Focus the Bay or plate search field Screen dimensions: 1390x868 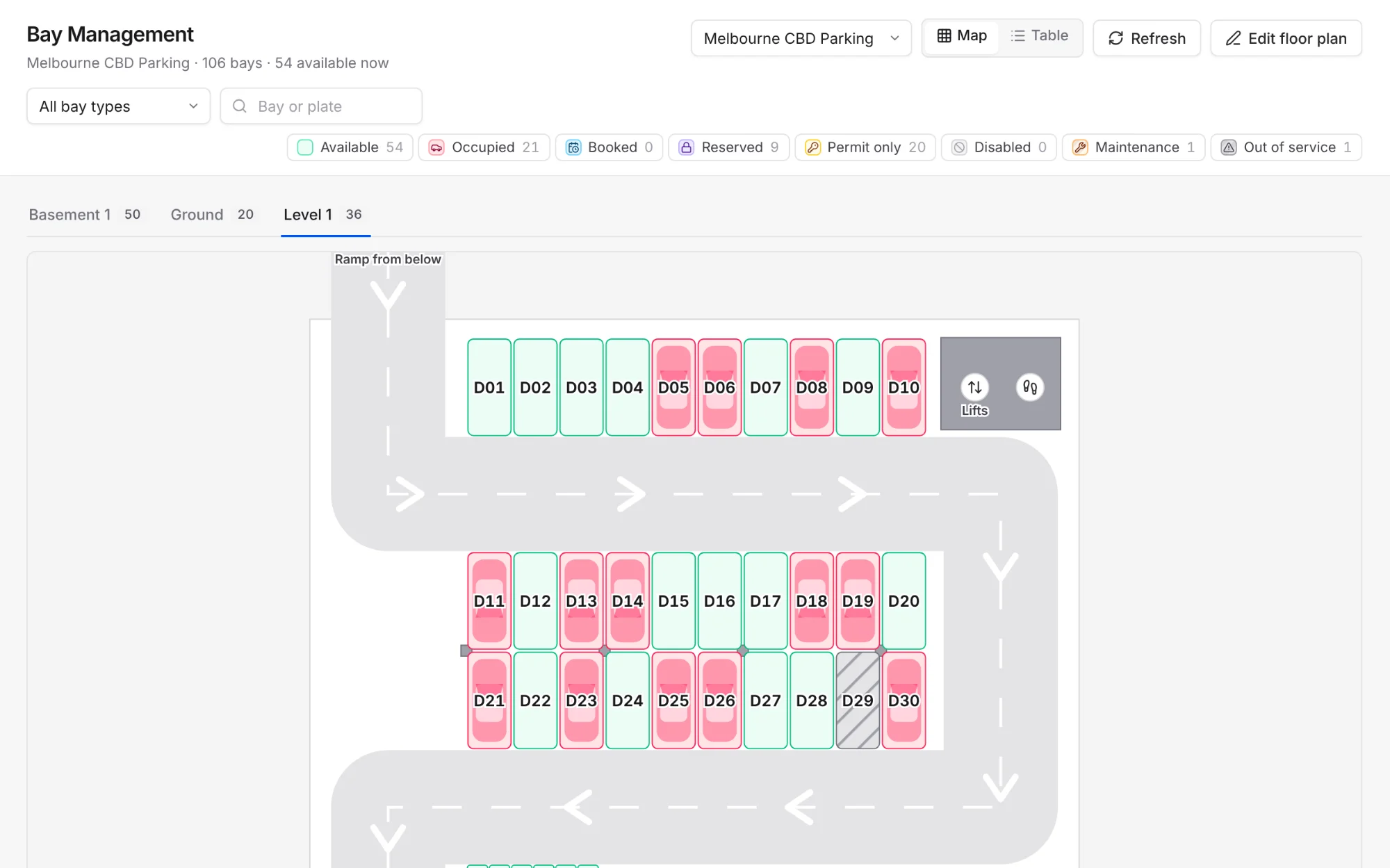321,106
